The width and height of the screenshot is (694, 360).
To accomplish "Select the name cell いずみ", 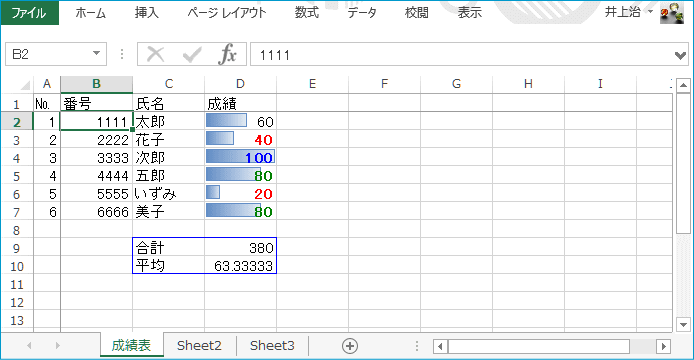I will (169, 194).
